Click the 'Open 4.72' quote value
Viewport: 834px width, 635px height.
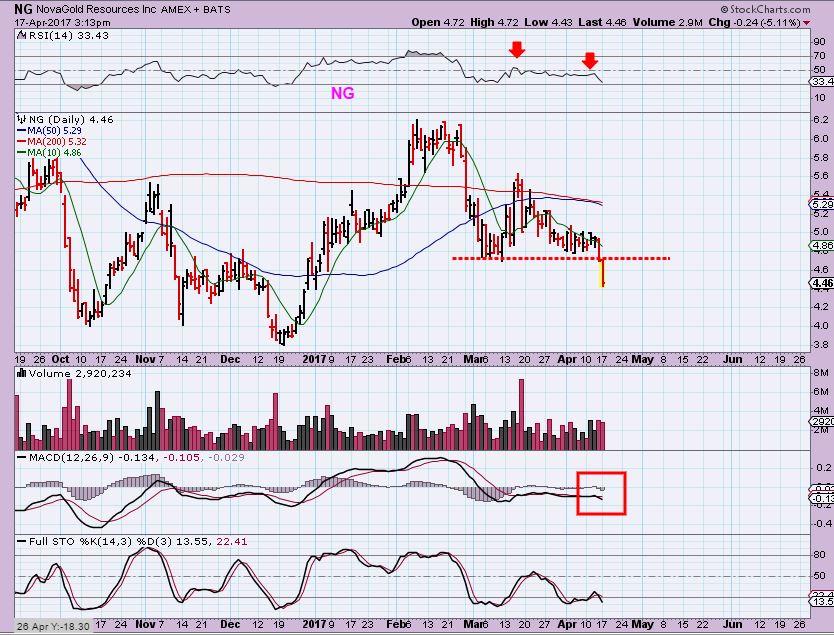point(438,22)
